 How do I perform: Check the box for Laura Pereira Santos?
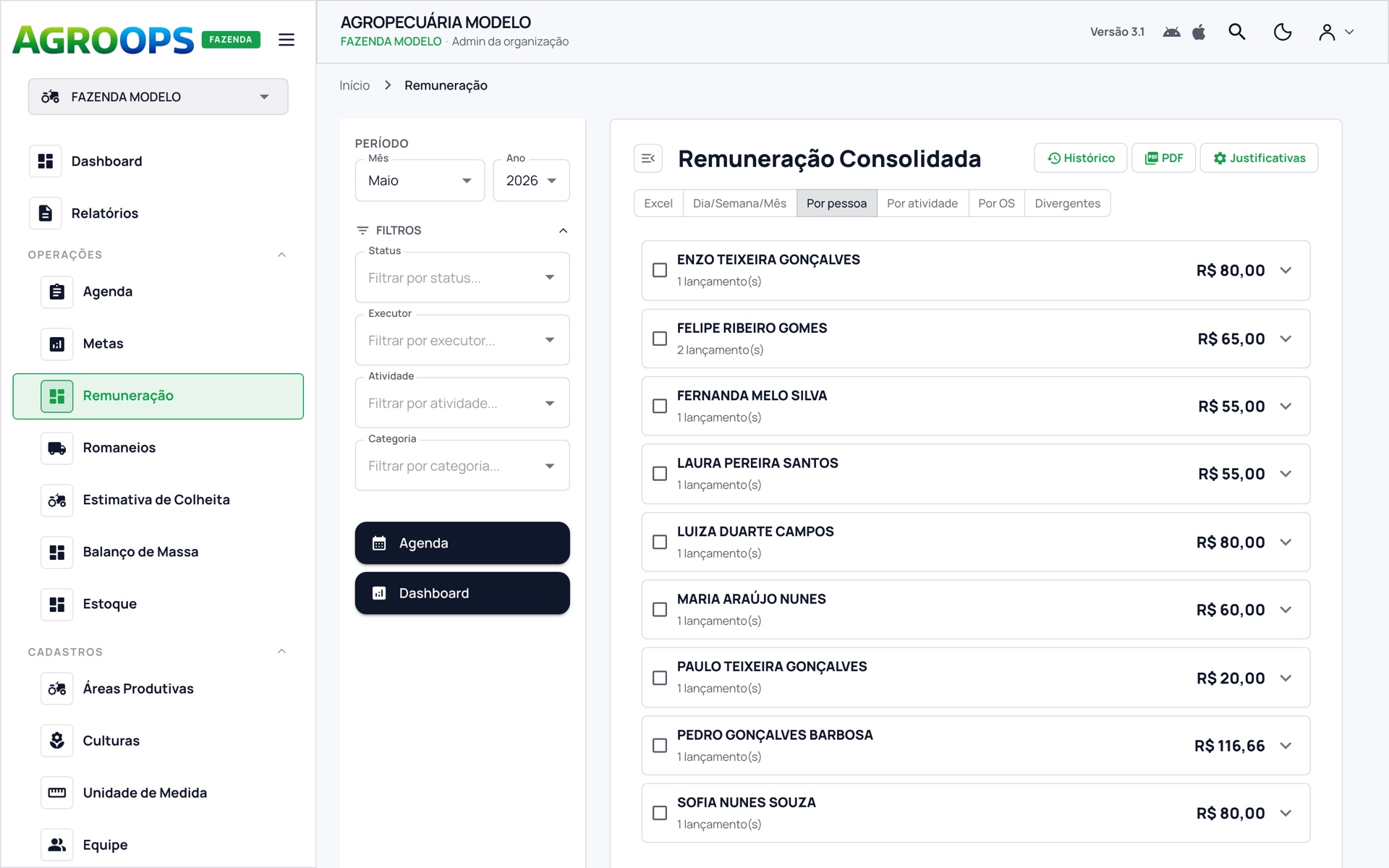point(660,474)
